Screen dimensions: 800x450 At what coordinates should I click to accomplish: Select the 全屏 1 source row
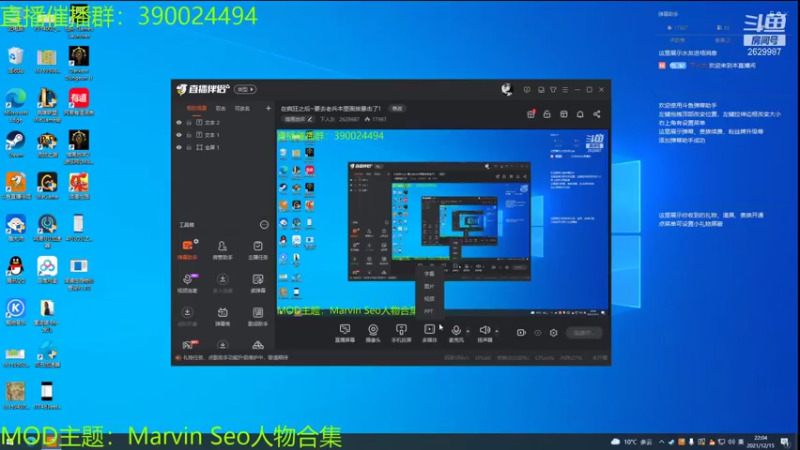pos(222,147)
